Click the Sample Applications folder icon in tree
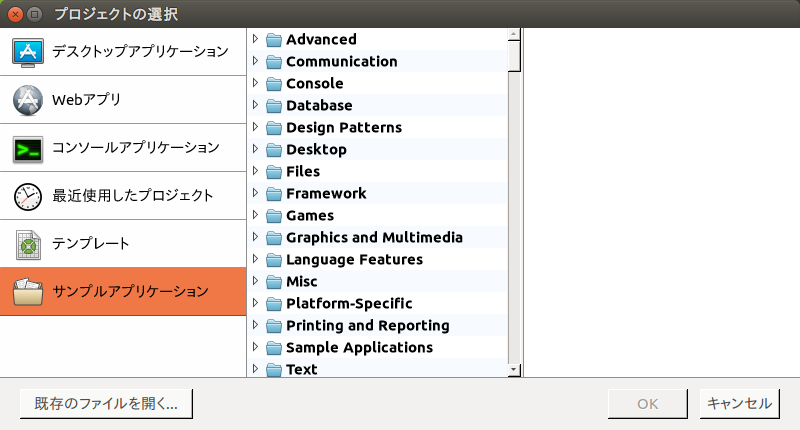 point(274,348)
